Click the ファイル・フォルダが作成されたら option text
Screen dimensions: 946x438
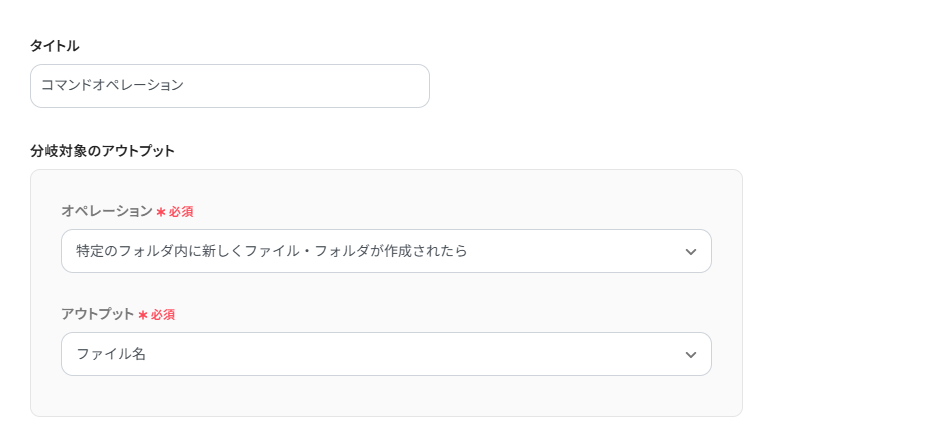click(x=380, y=251)
